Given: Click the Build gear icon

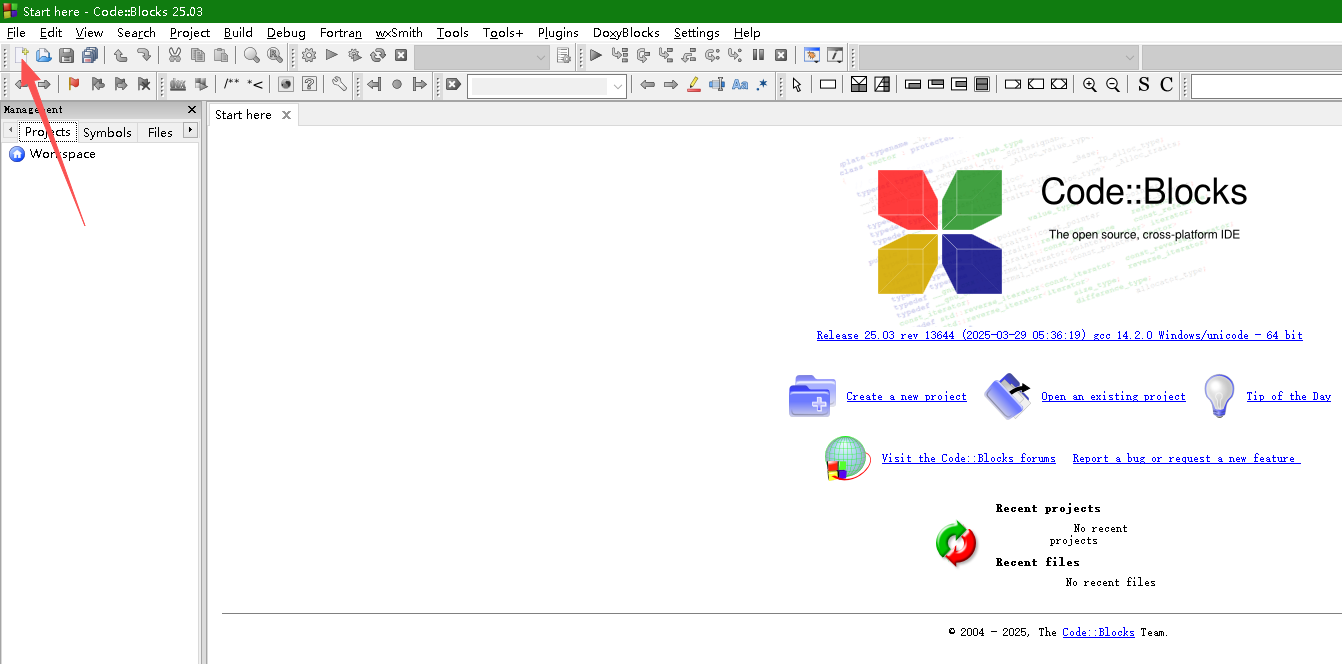Looking at the screenshot, I should pyautogui.click(x=309, y=56).
